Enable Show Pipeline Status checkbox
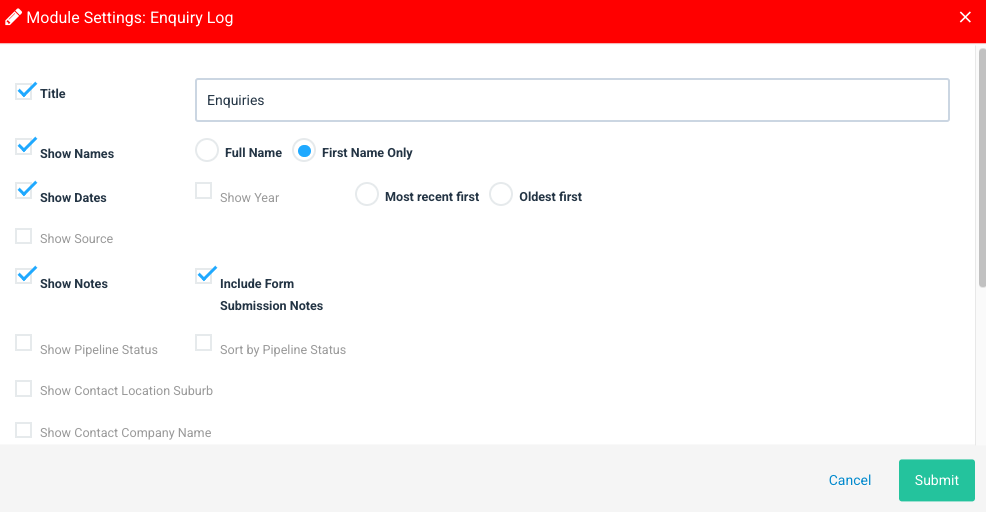This screenshot has width=986, height=512. [24, 343]
